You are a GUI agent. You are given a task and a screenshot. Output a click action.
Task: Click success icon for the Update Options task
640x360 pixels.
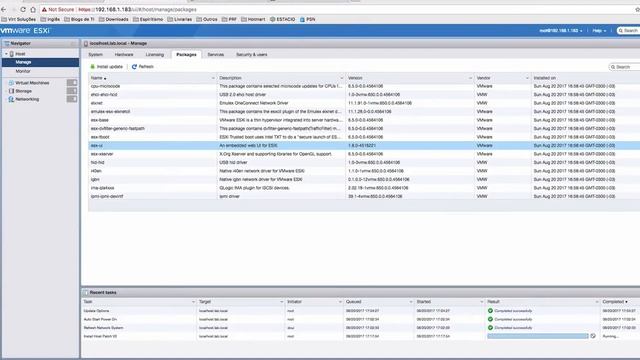tap(490, 311)
